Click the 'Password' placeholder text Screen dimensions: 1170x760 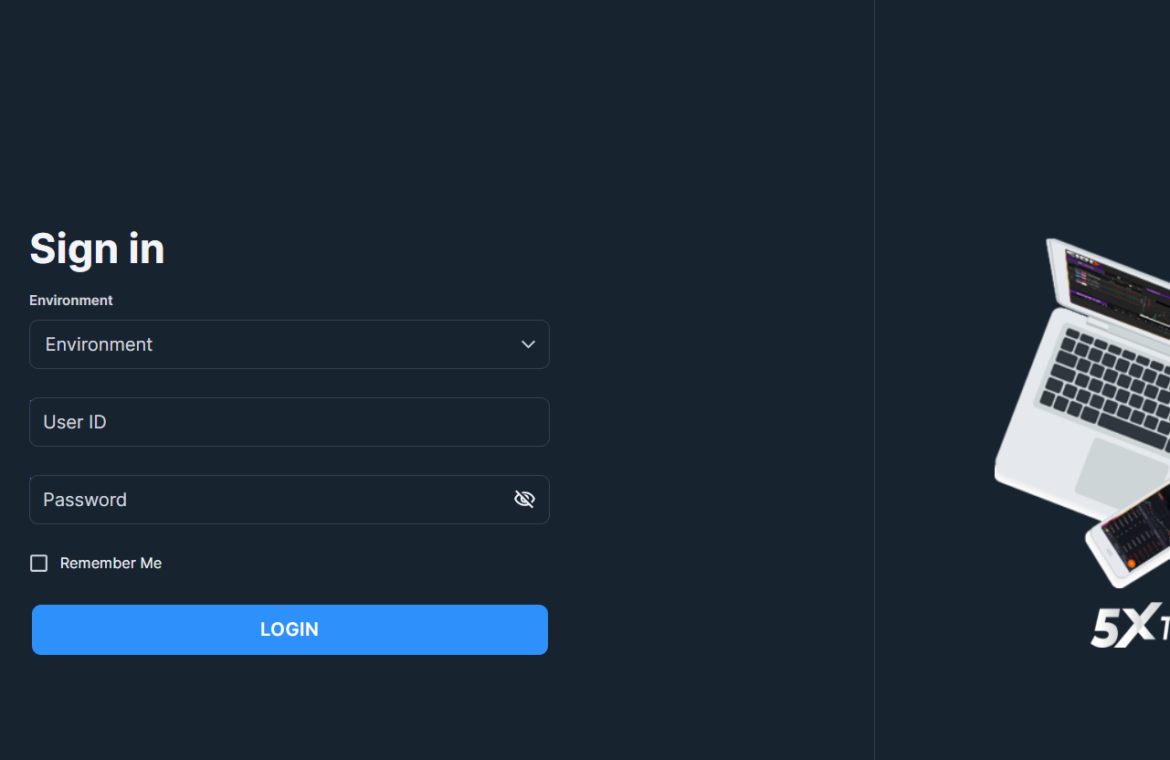pos(85,500)
